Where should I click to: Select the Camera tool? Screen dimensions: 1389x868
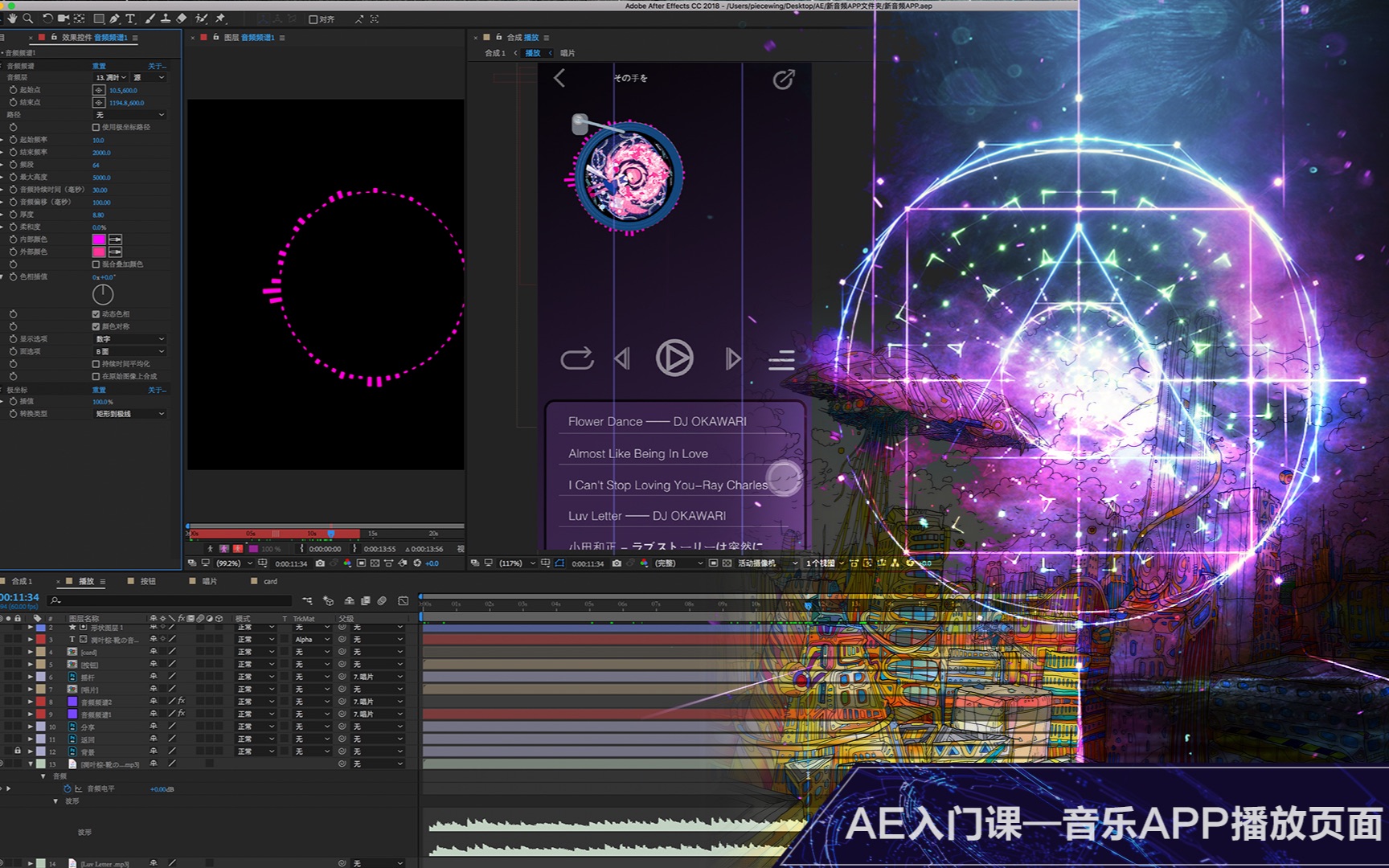(64, 18)
